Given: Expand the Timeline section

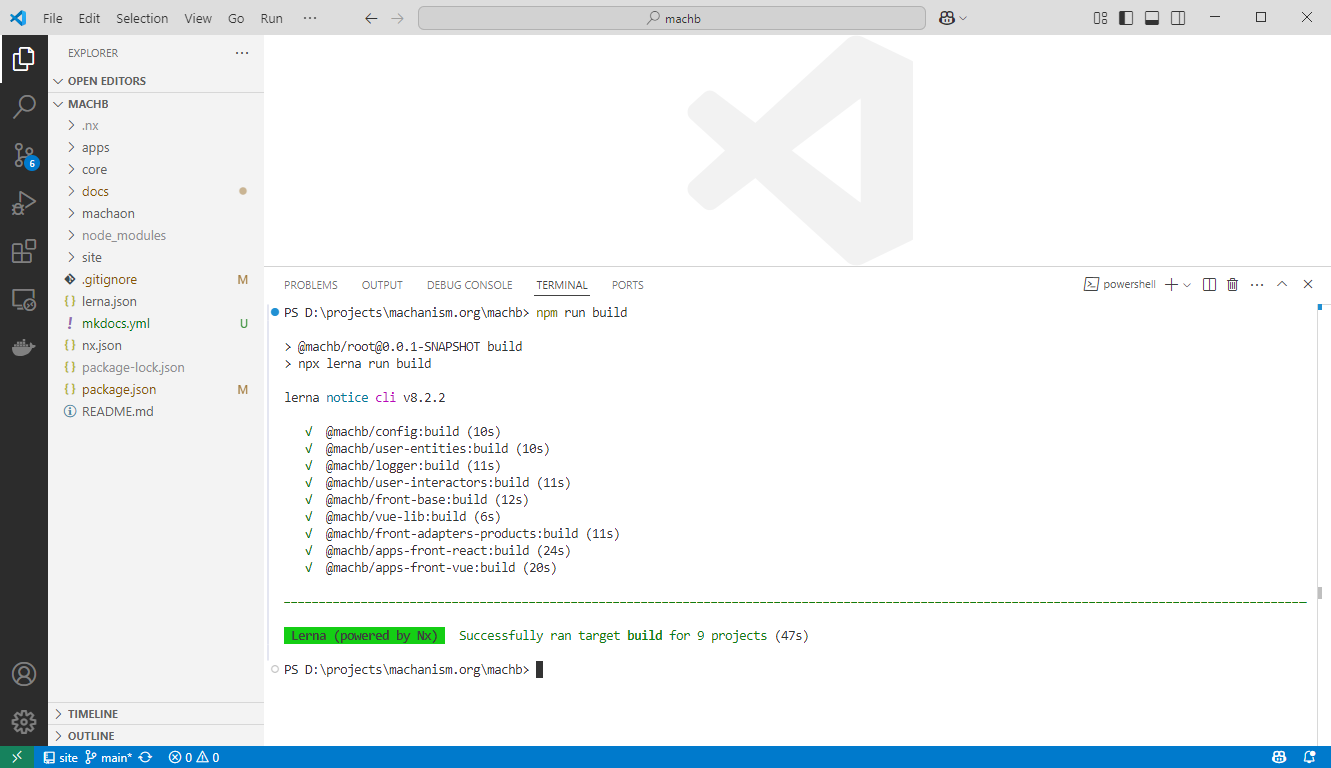Looking at the screenshot, I should [156, 714].
